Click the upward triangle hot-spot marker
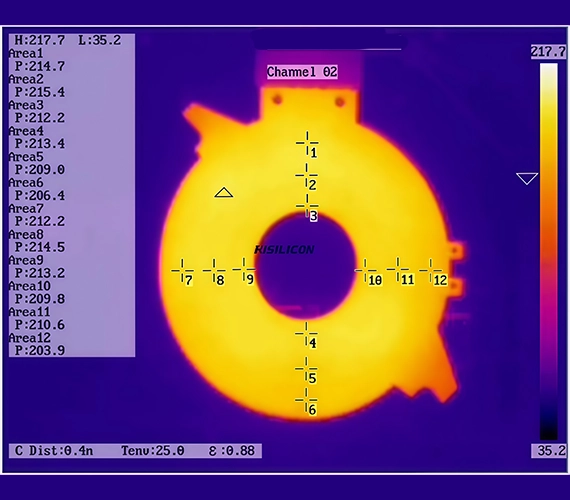This screenshot has width=570, height=500. click(x=224, y=193)
